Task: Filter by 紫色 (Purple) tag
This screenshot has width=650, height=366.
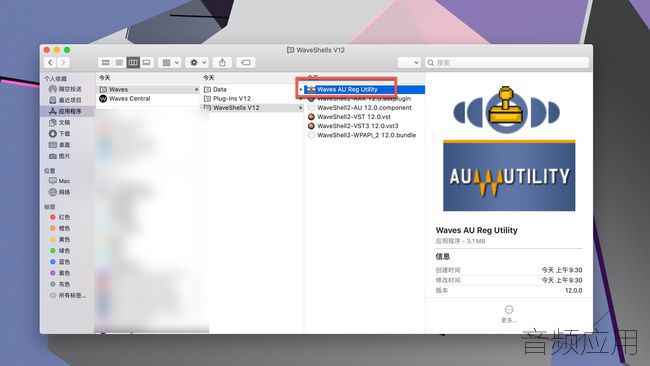Action: point(60,273)
